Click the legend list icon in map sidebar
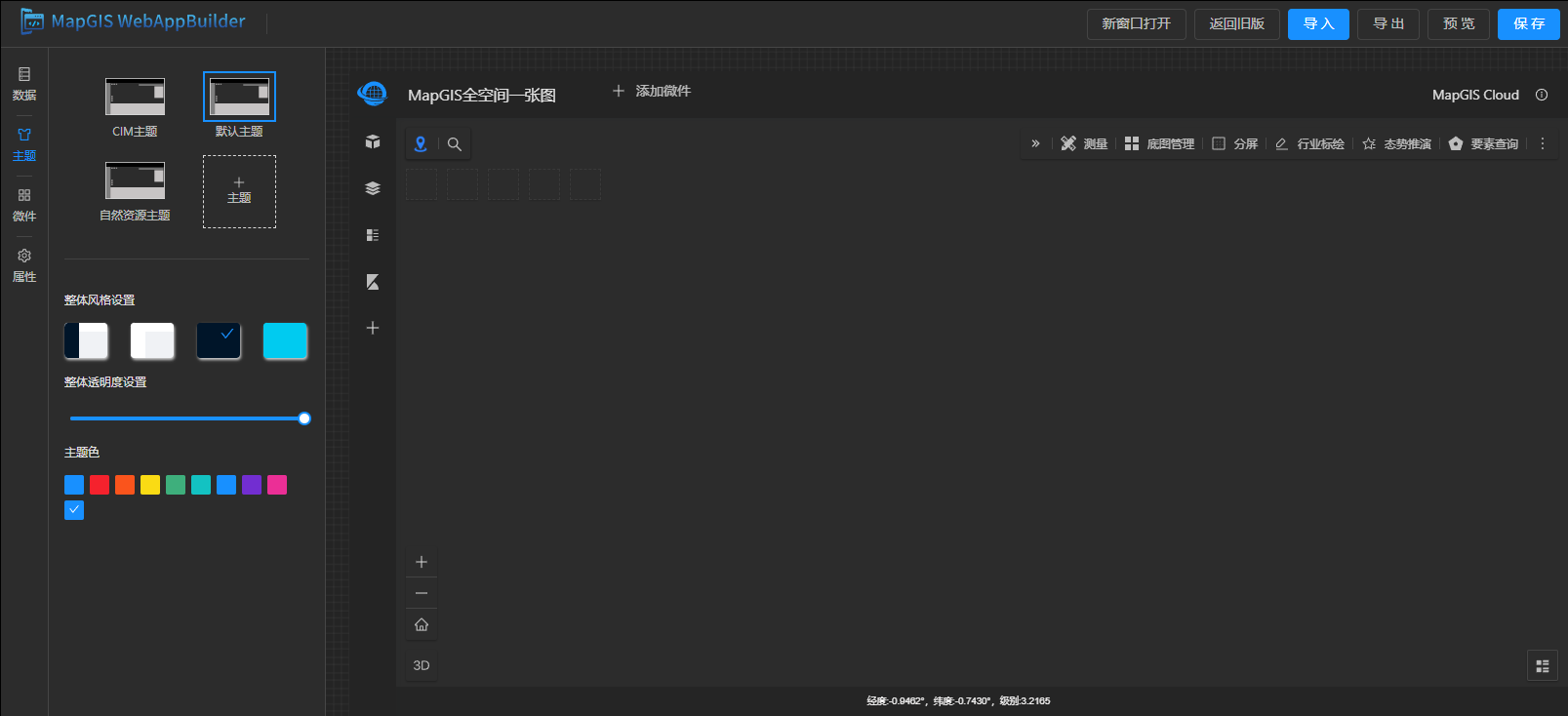 point(373,235)
